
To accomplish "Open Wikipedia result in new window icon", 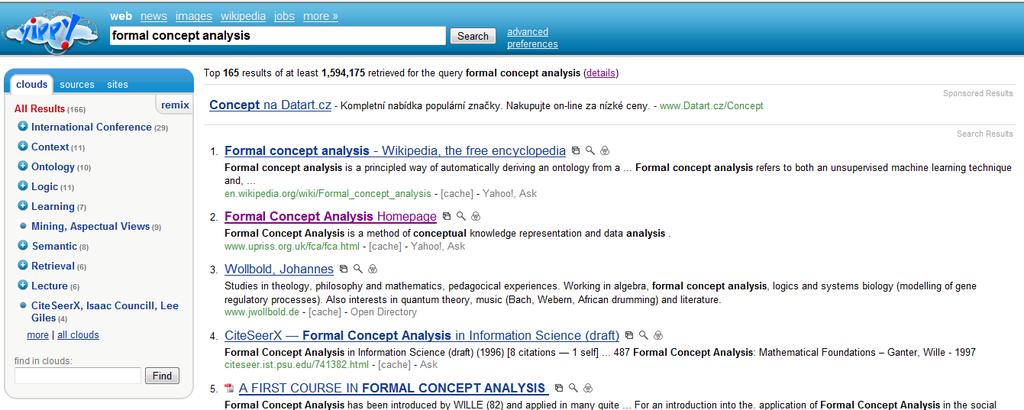I will 575,151.
